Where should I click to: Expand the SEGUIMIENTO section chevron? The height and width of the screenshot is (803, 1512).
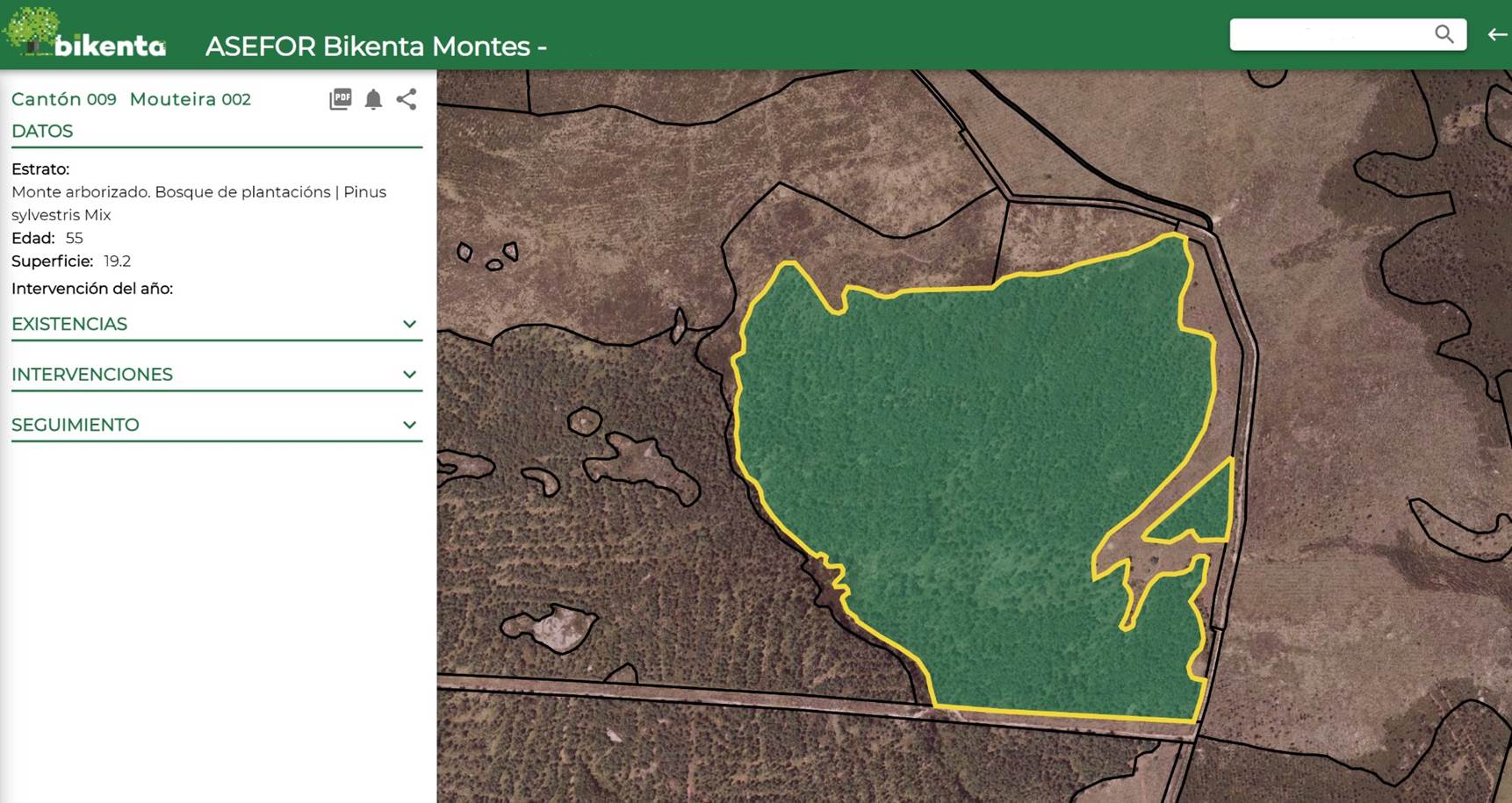click(409, 425)
